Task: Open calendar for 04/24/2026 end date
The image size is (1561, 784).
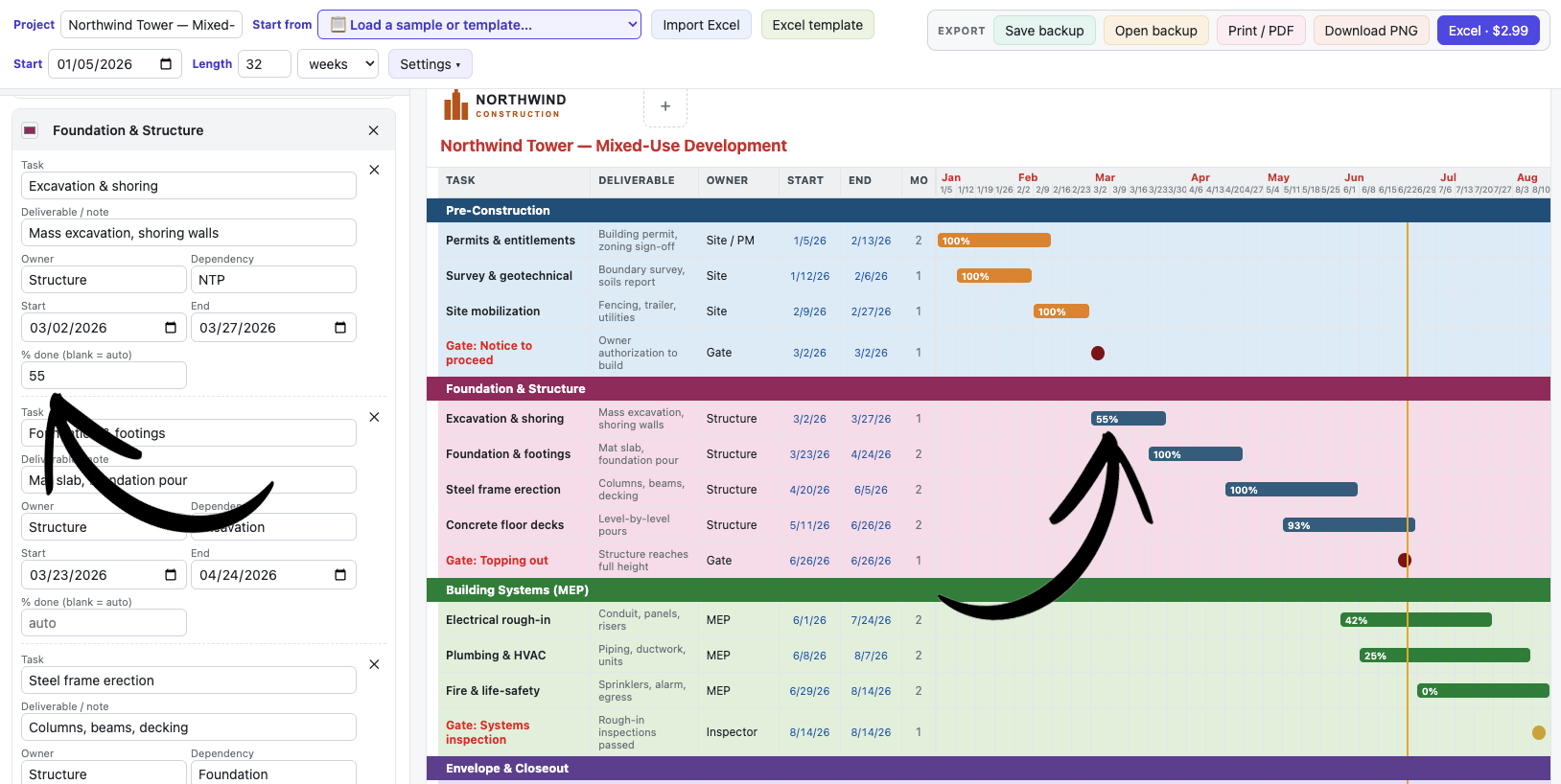Action: point(340,575)
